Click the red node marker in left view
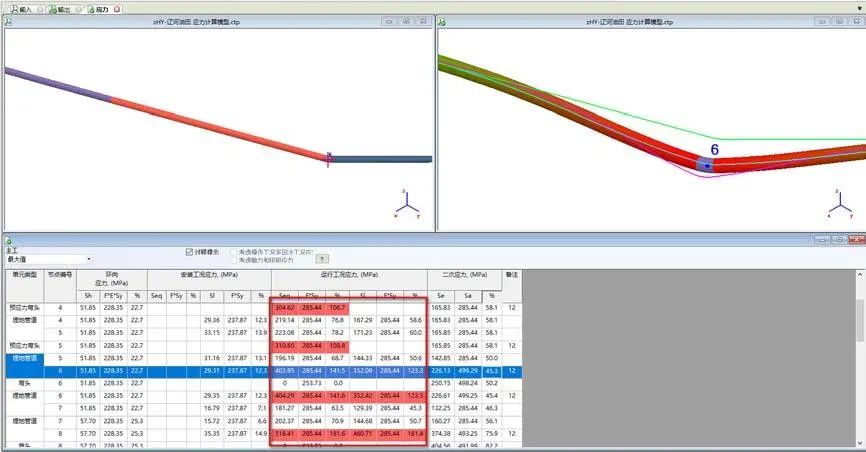The image size is (866, 452). [328, 155]
